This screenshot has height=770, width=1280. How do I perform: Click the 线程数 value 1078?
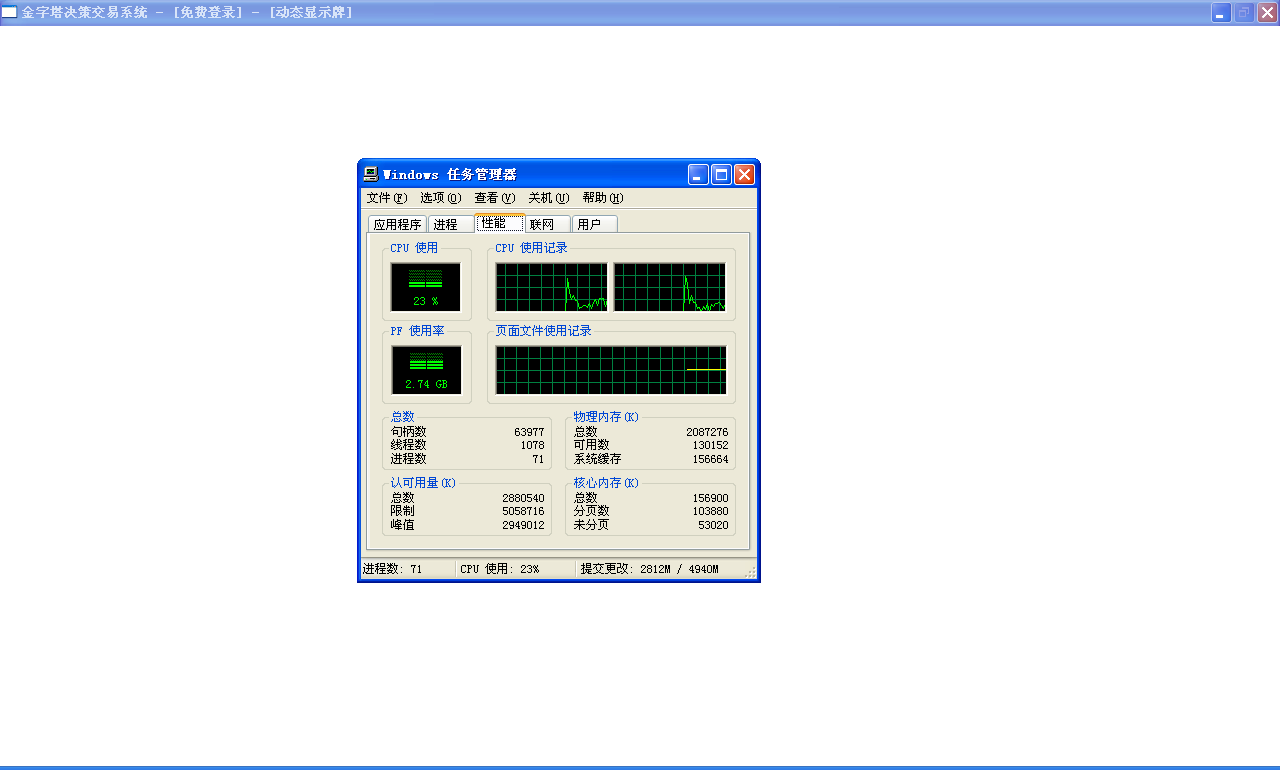click(532, 446)
